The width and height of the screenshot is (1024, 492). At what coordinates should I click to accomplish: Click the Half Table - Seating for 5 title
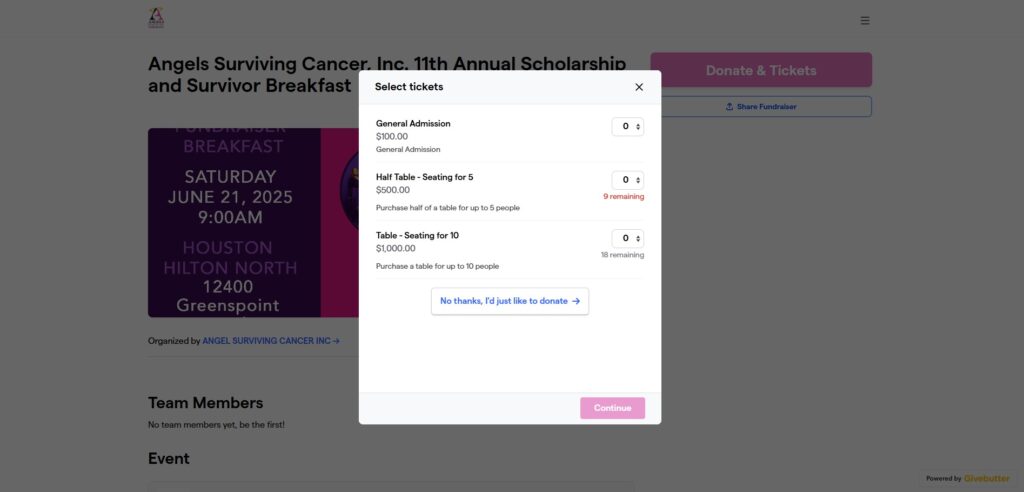tap(424, 177)
